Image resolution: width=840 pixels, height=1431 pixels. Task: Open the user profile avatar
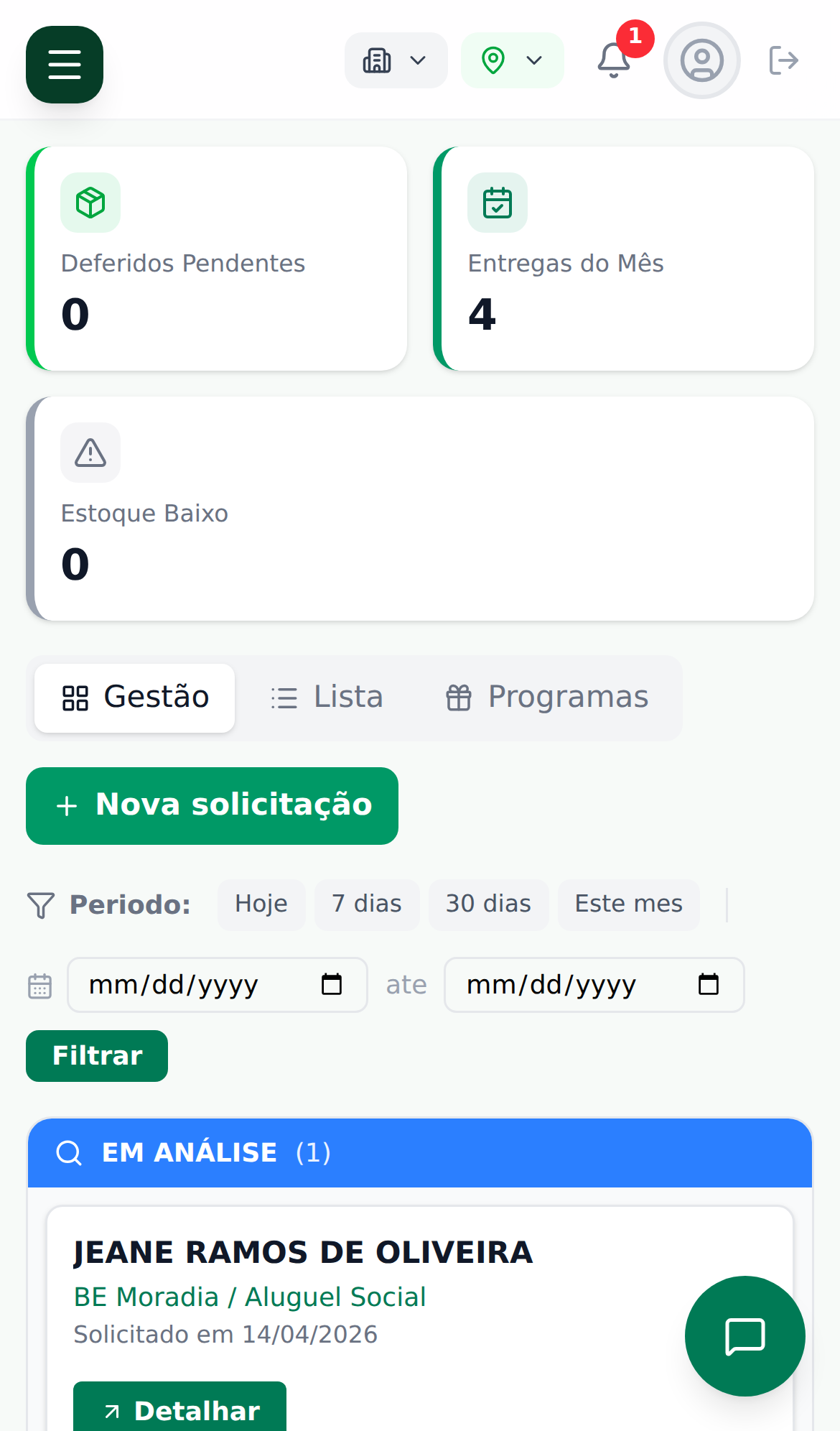coord(701,60)
